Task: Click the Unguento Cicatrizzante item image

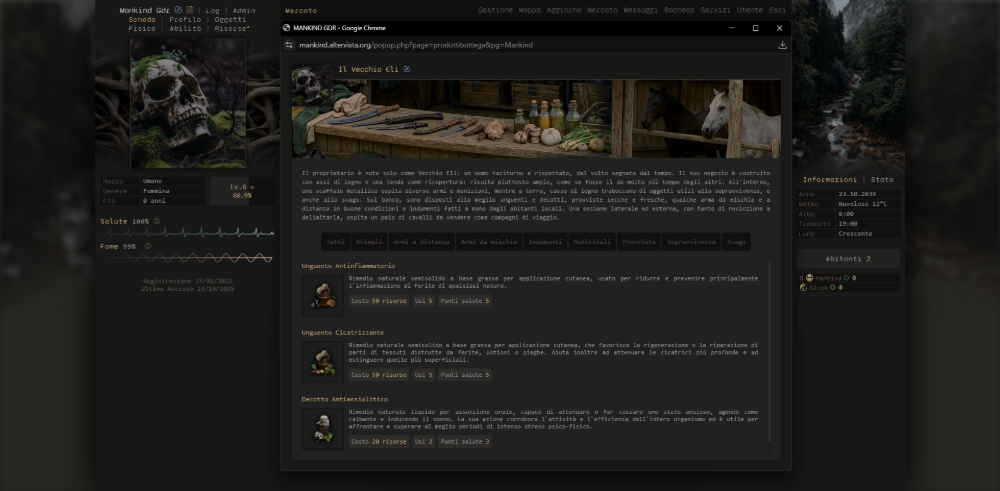Action: click(323, 362)
